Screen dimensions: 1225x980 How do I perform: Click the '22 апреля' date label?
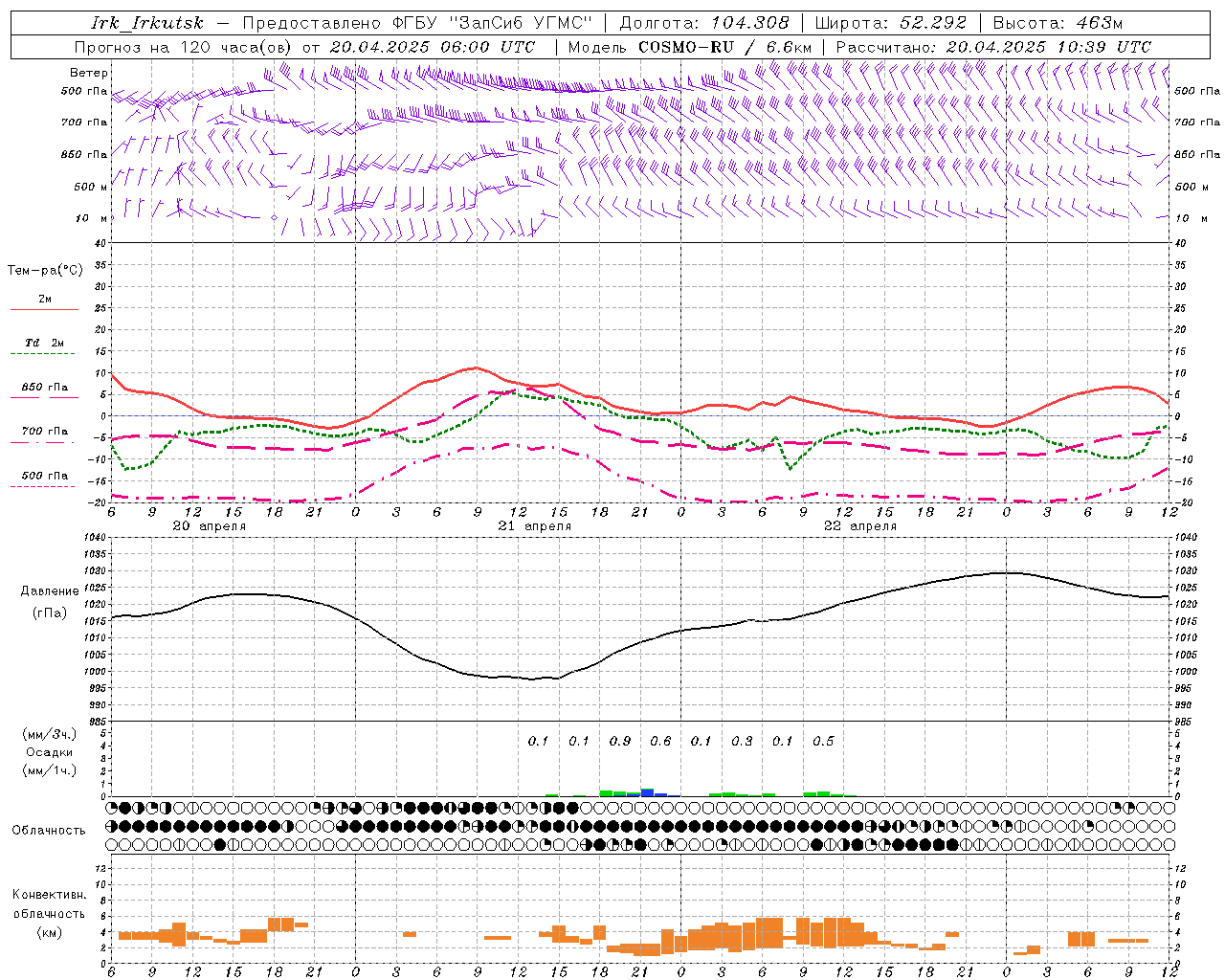[x=859, y=526]
